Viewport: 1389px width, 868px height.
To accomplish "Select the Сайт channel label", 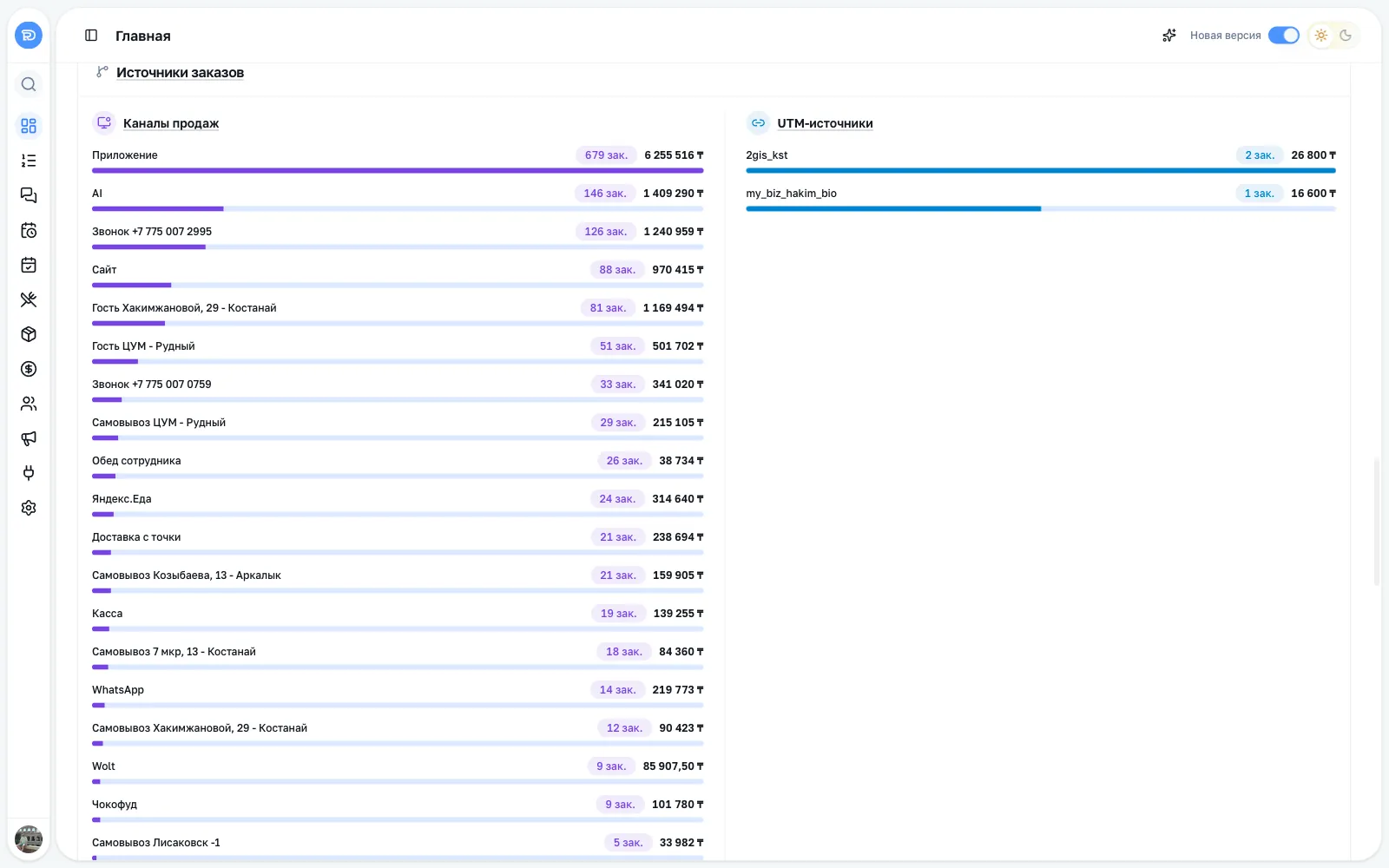I will (x=104, y=270).
